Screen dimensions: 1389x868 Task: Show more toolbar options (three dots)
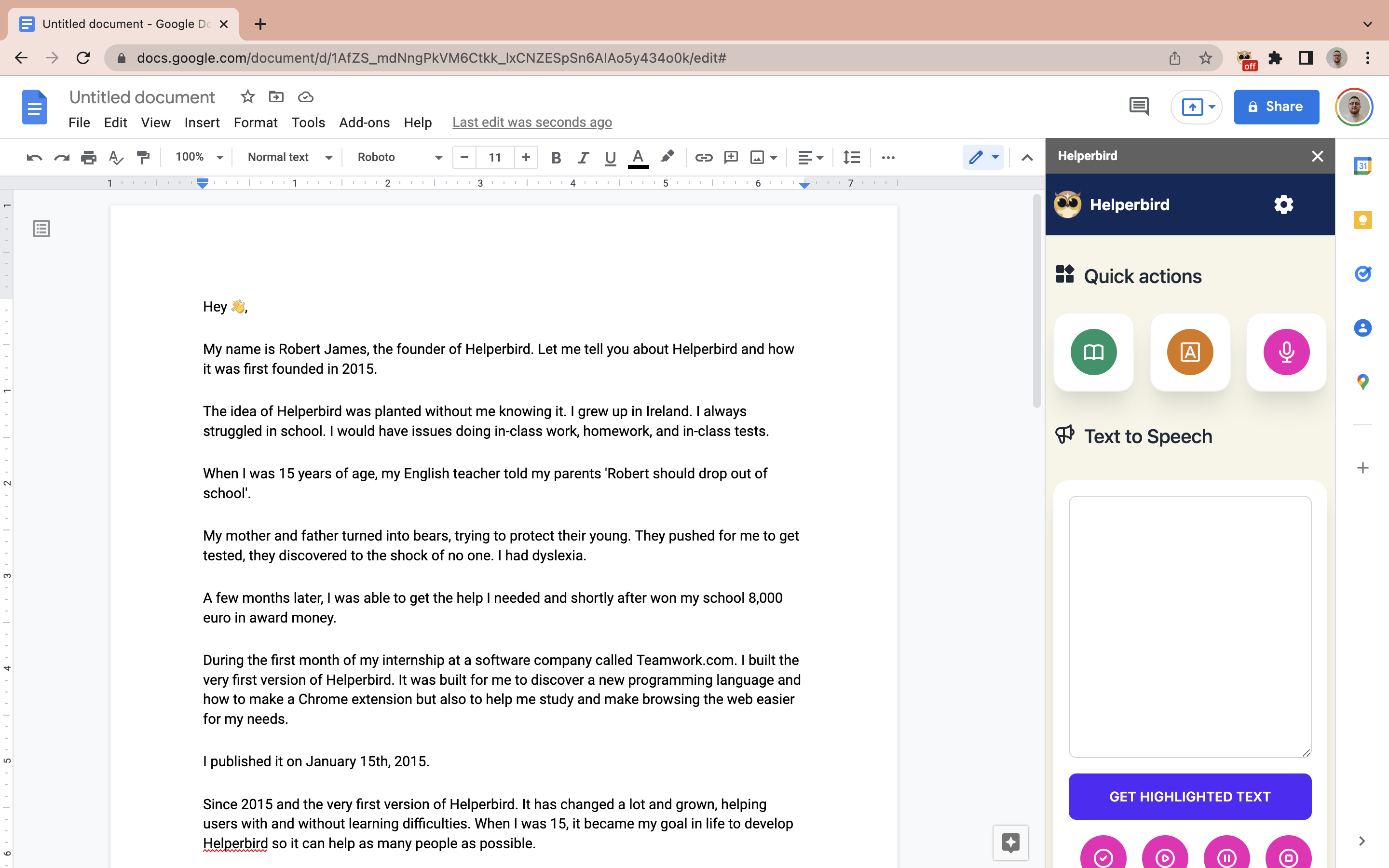888,157
